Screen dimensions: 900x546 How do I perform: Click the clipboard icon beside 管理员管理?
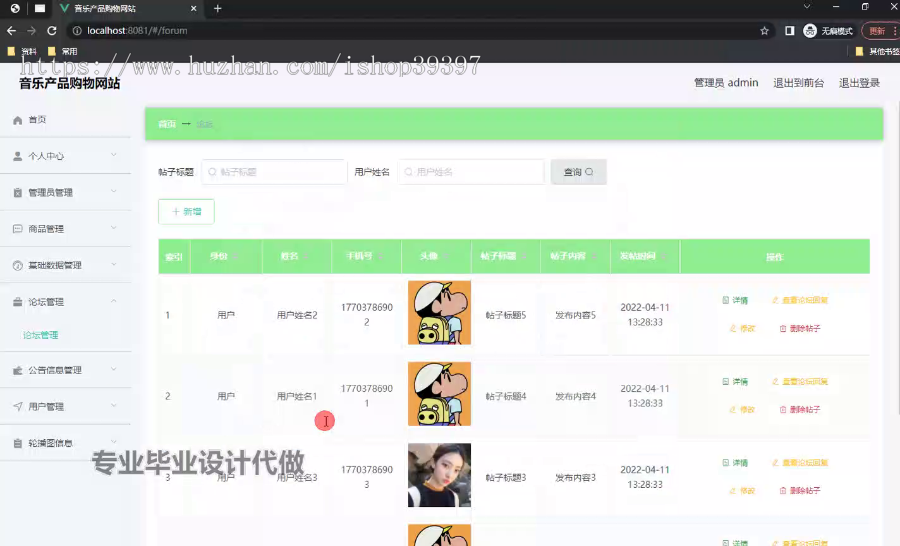pyautogui.click(x=18, y=192)
